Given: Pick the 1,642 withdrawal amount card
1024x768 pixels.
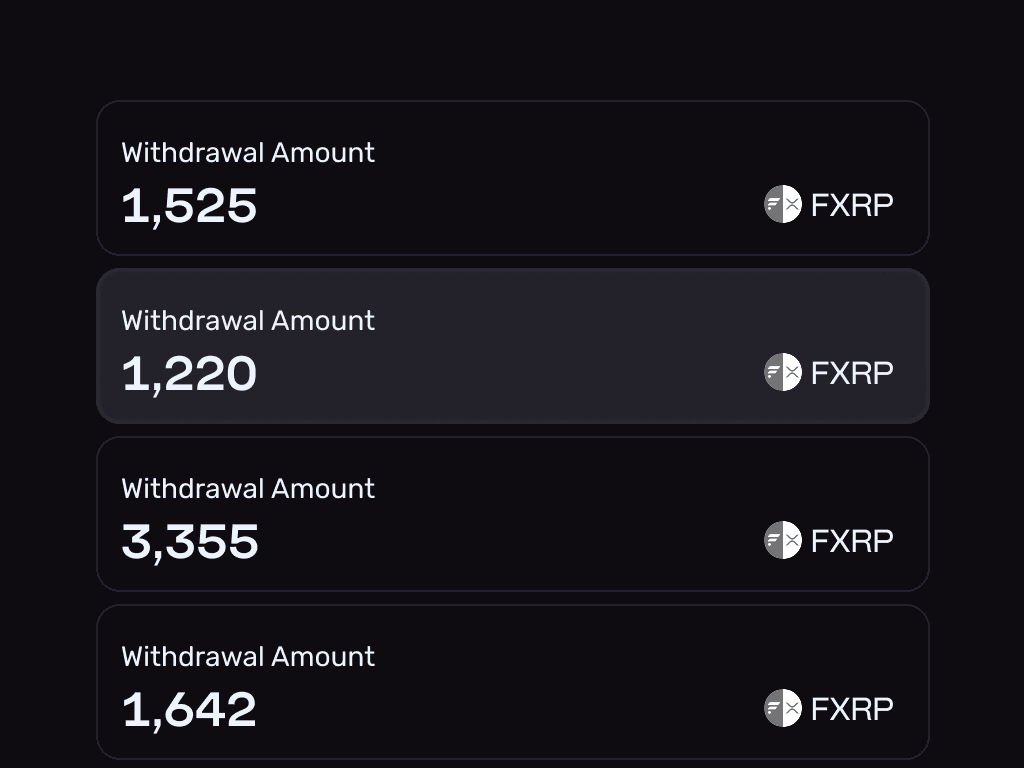Looking at the screenshot, I should [512, 682].
